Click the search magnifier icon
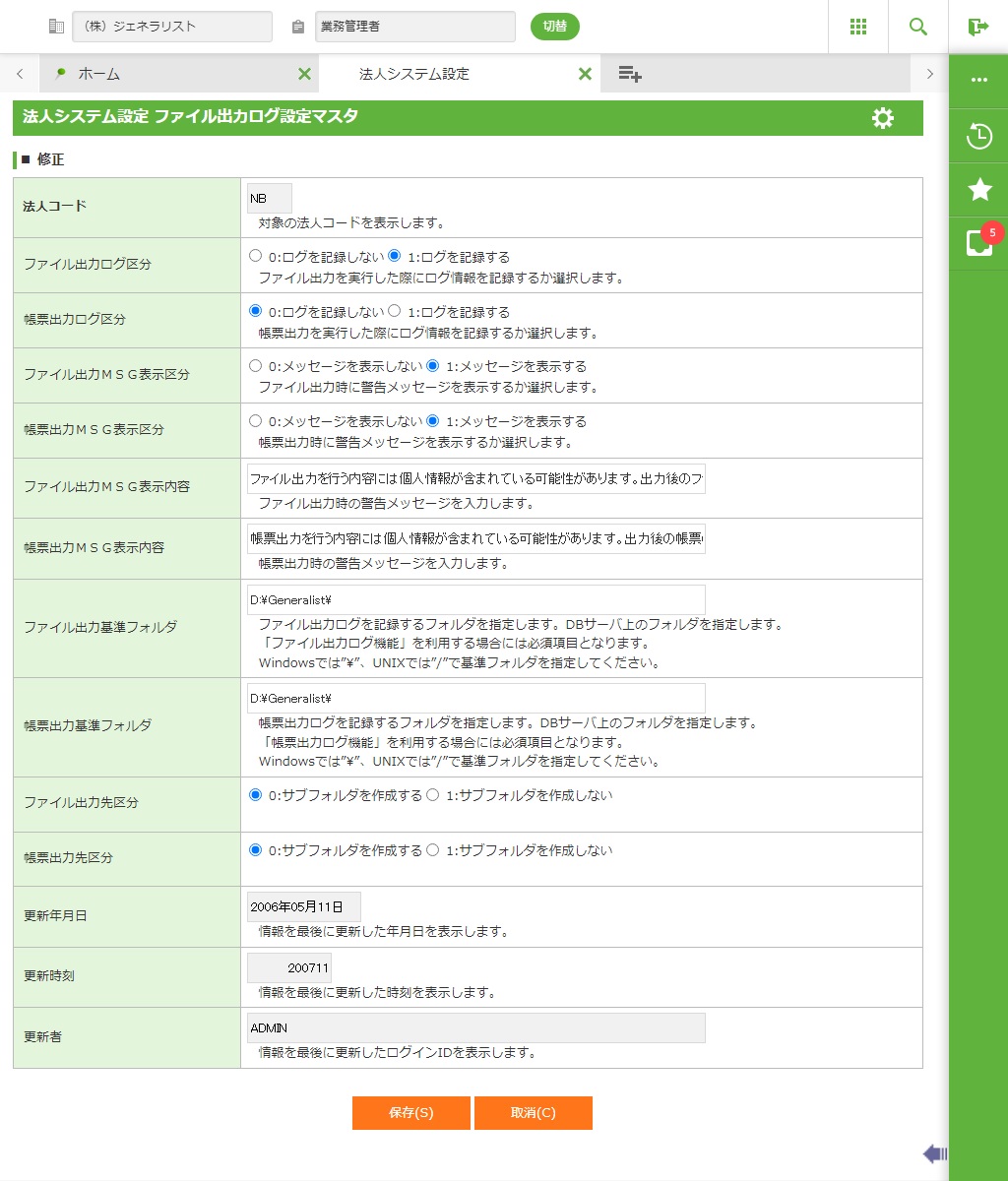The width and height of the screenshot is (1008, 1181). point(918,27)
